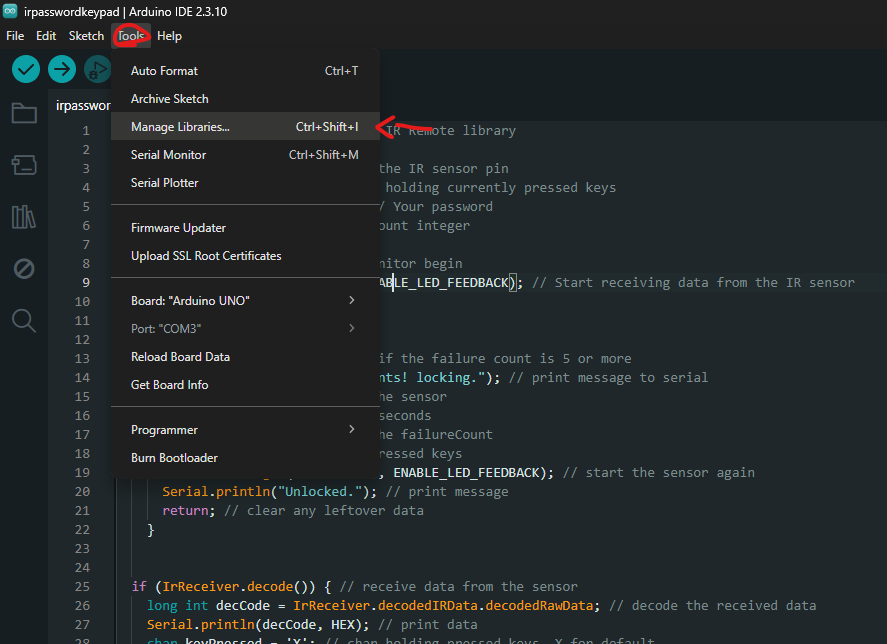Open the Debug panel sidebar icon
The image size is (887, 644).
coord(24,269)
